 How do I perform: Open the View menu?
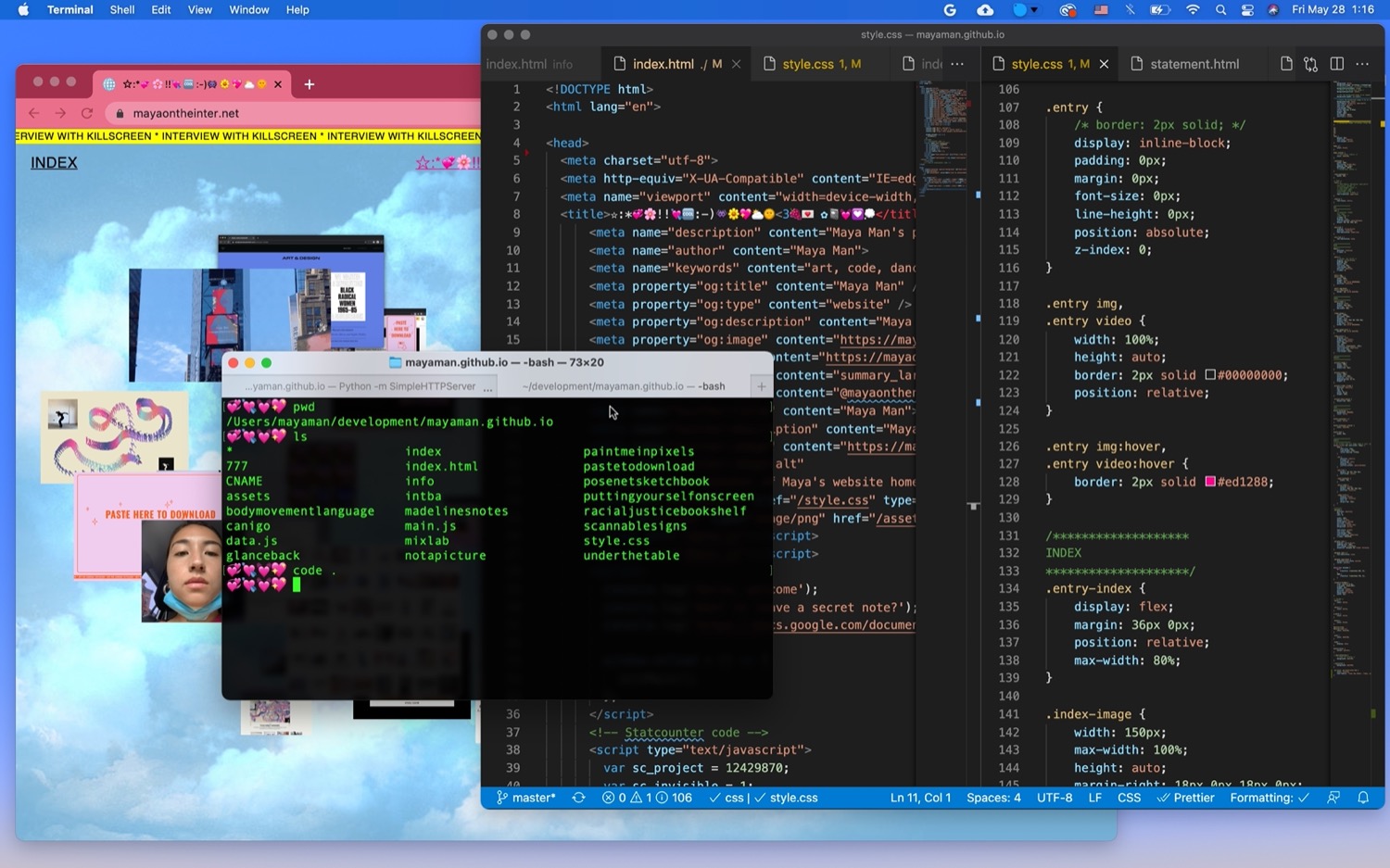(200, 10)
